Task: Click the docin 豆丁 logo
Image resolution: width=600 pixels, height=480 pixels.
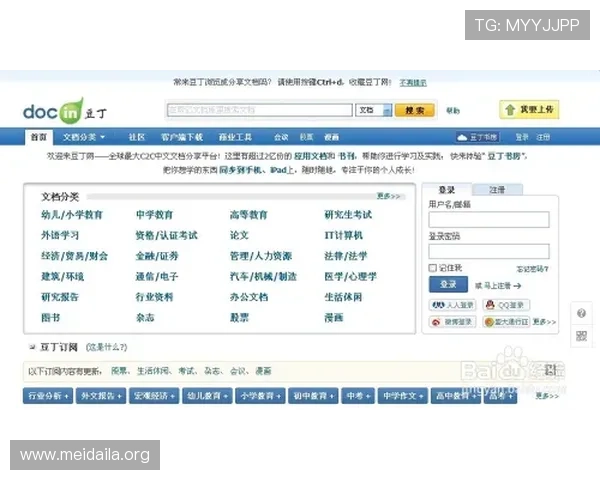Action: 65,111
